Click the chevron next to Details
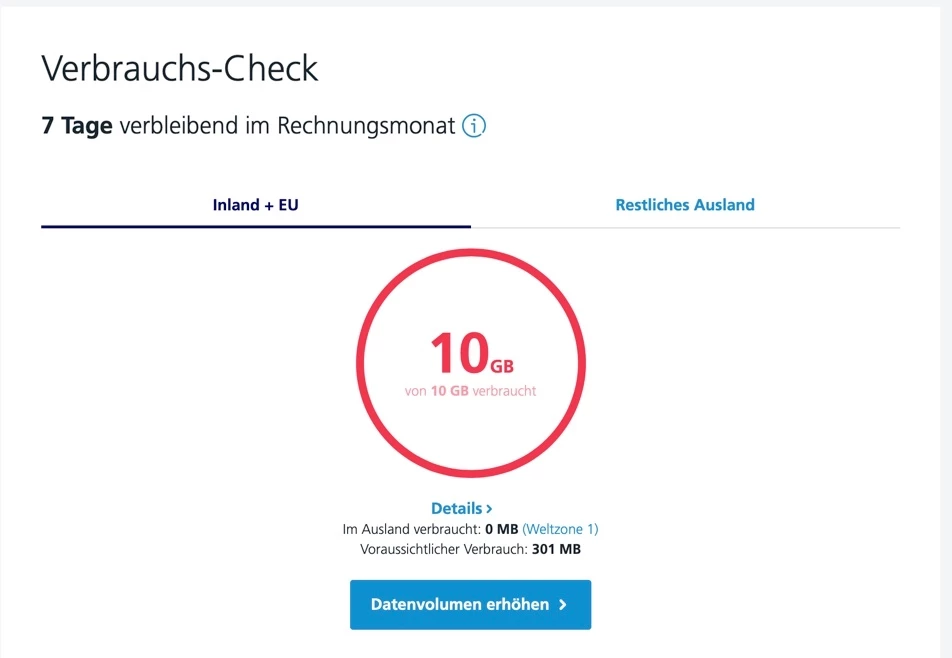This screenshot has width=952, height=658. [x=489, y=509]
